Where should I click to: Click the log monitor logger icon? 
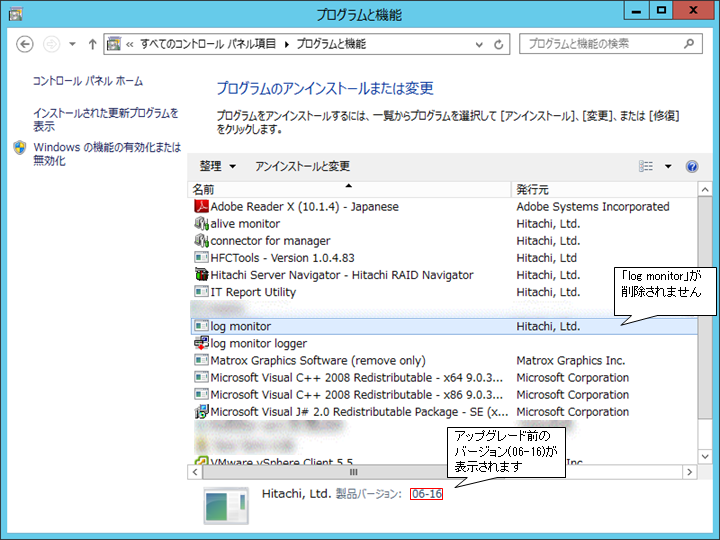201,343
